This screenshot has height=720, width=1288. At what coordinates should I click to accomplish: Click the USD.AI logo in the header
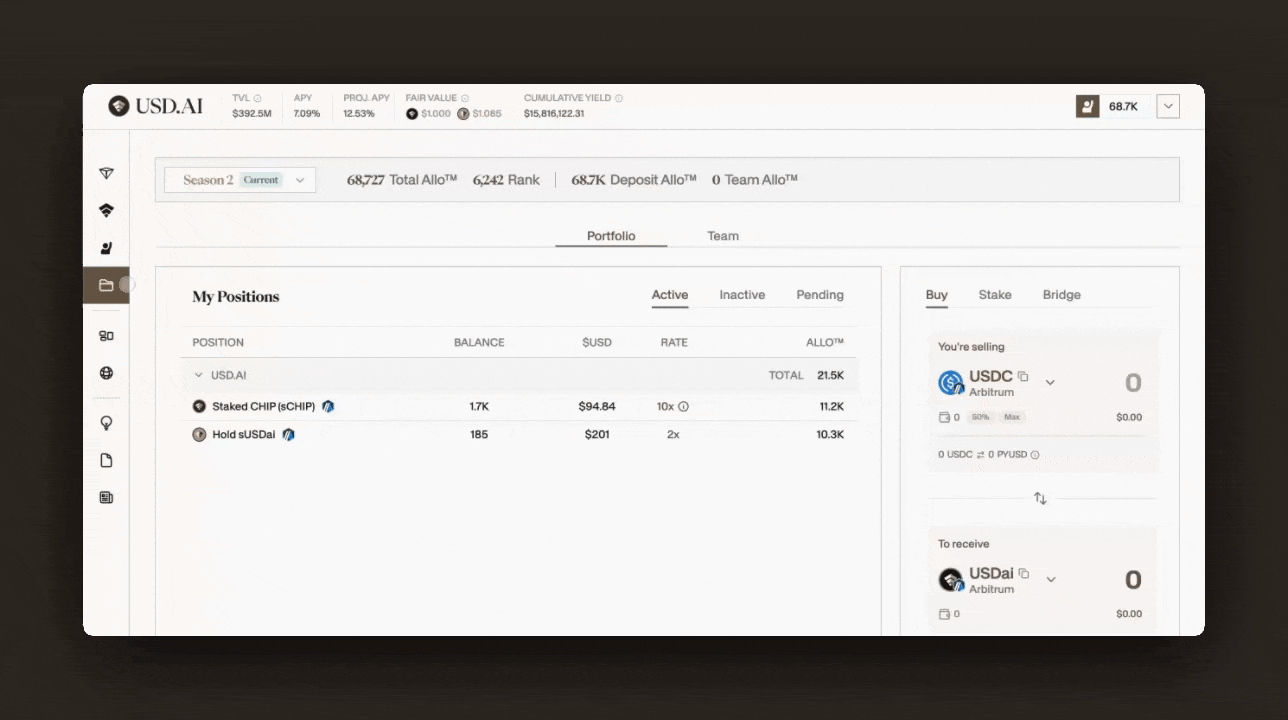pos(155,106)
